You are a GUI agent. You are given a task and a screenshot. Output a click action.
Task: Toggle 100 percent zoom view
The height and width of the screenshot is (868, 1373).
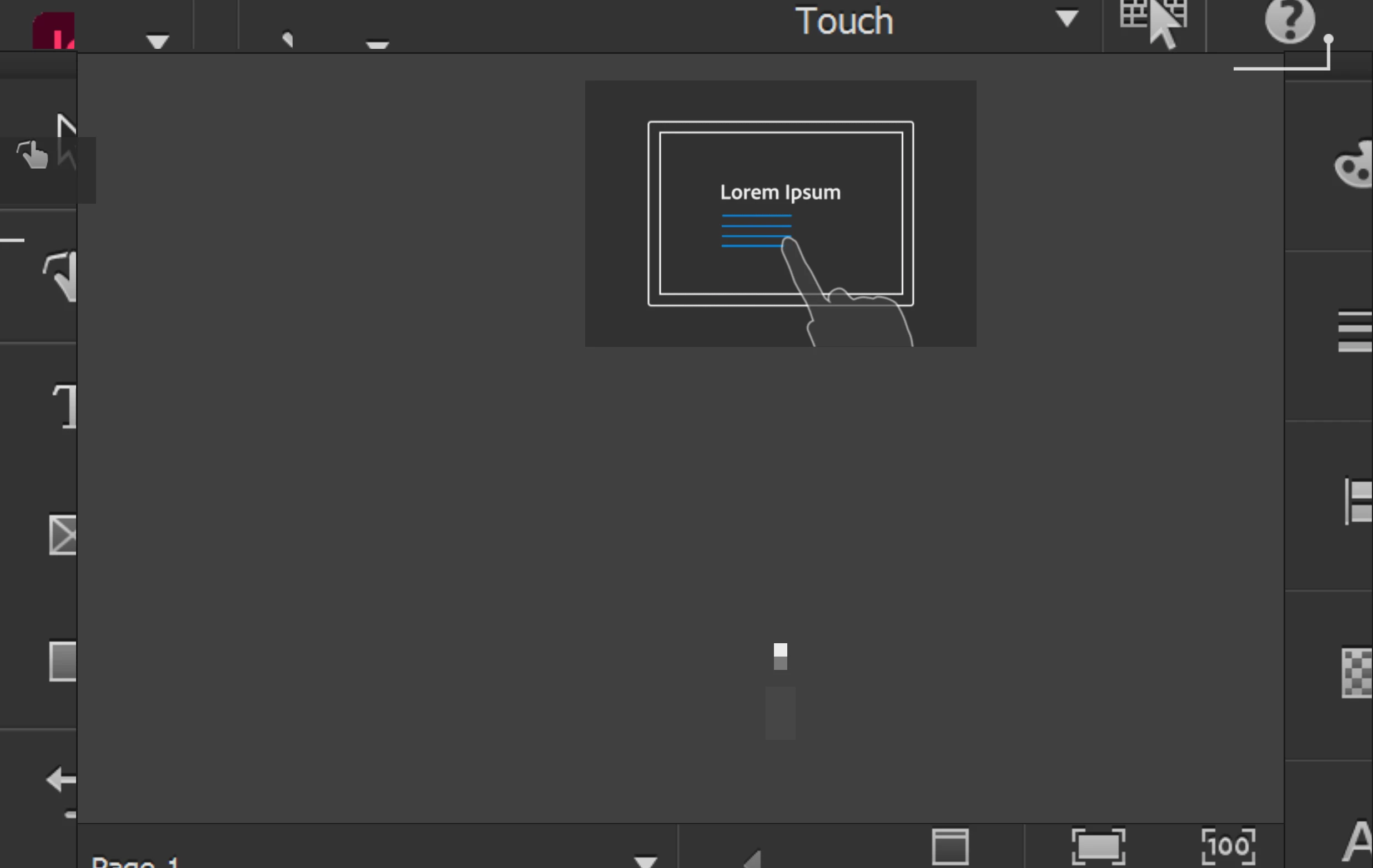click(1228, 847)
